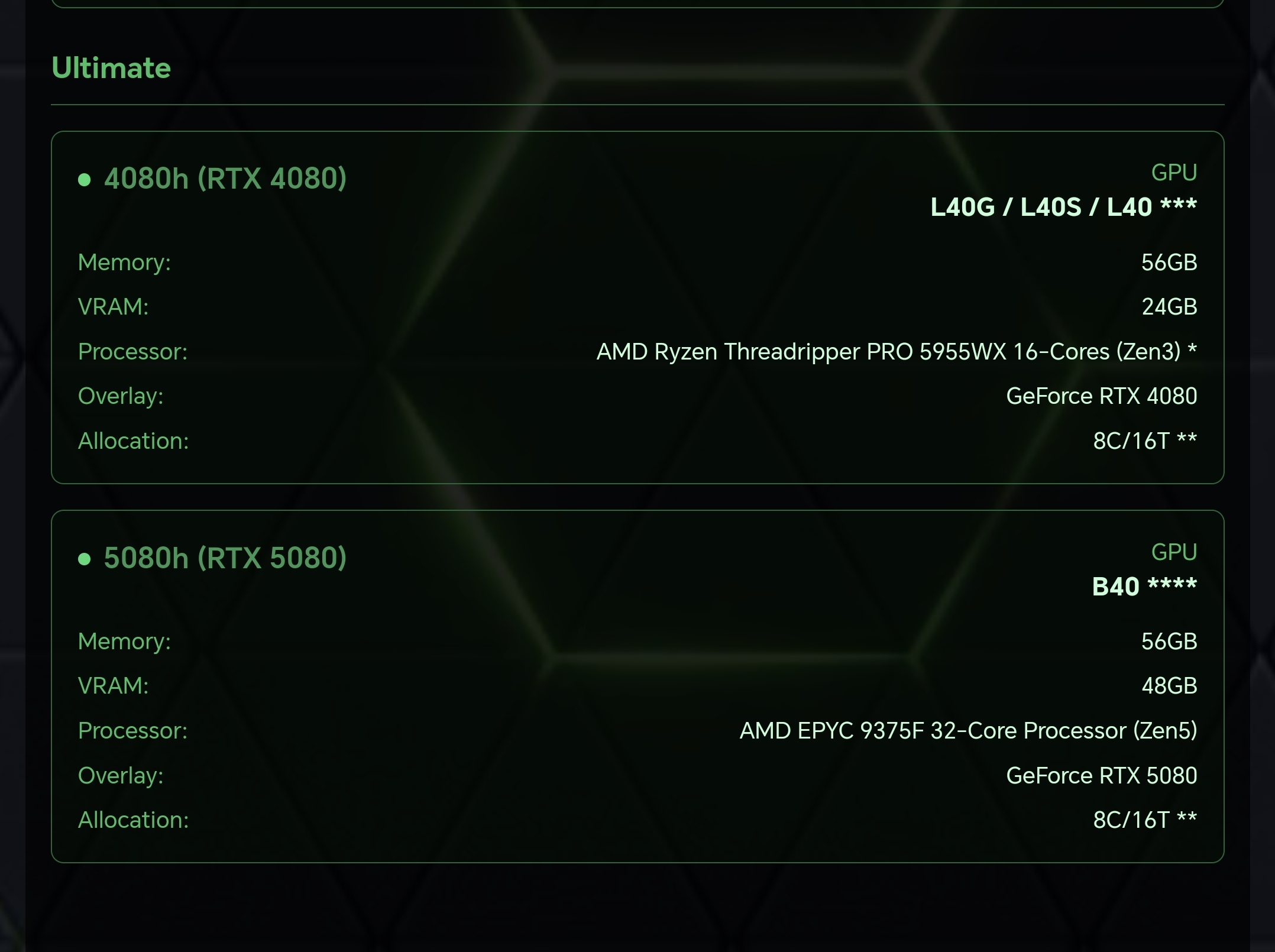Click the AMD EPYC 9375F processor value
The height and width of the screenshot is (952, 1275).
(x=968, y=731)
